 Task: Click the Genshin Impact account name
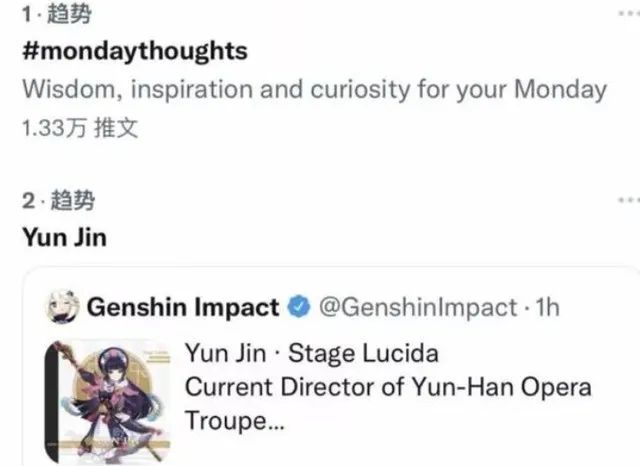(x=183, y=308)
